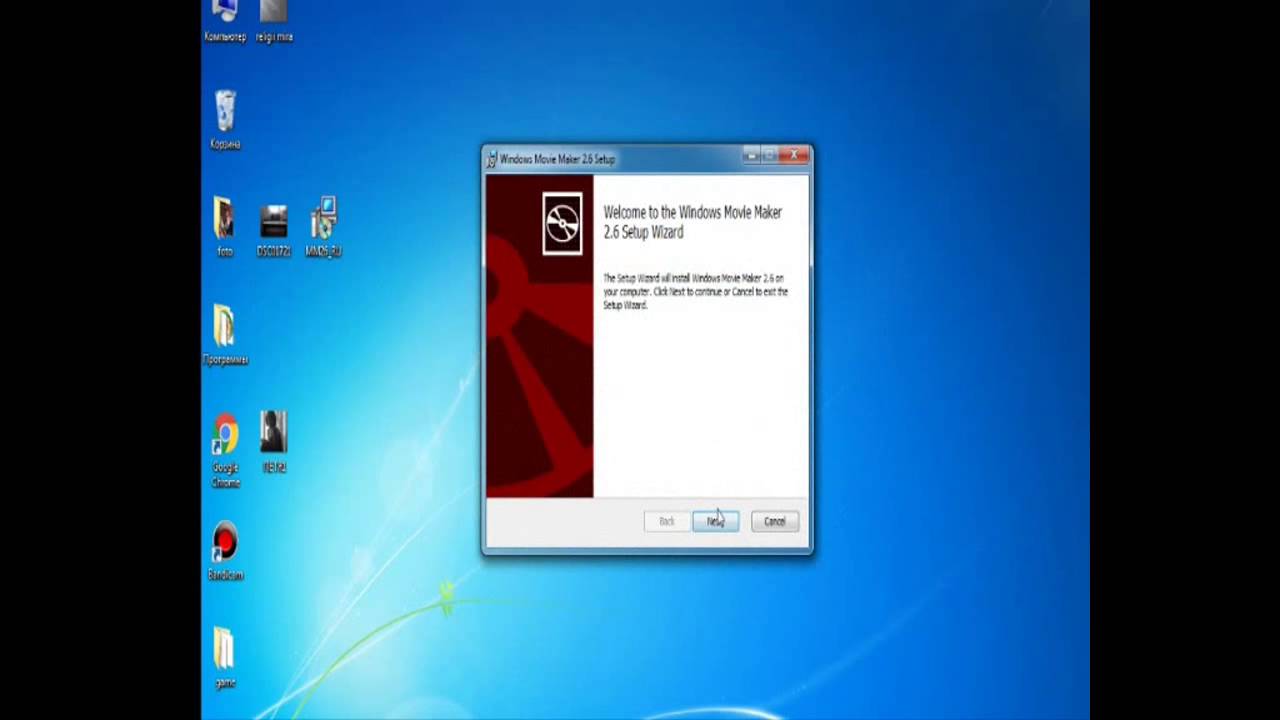
Task: Click the greyed-out Back button
Action: click(x=666, y=521)
